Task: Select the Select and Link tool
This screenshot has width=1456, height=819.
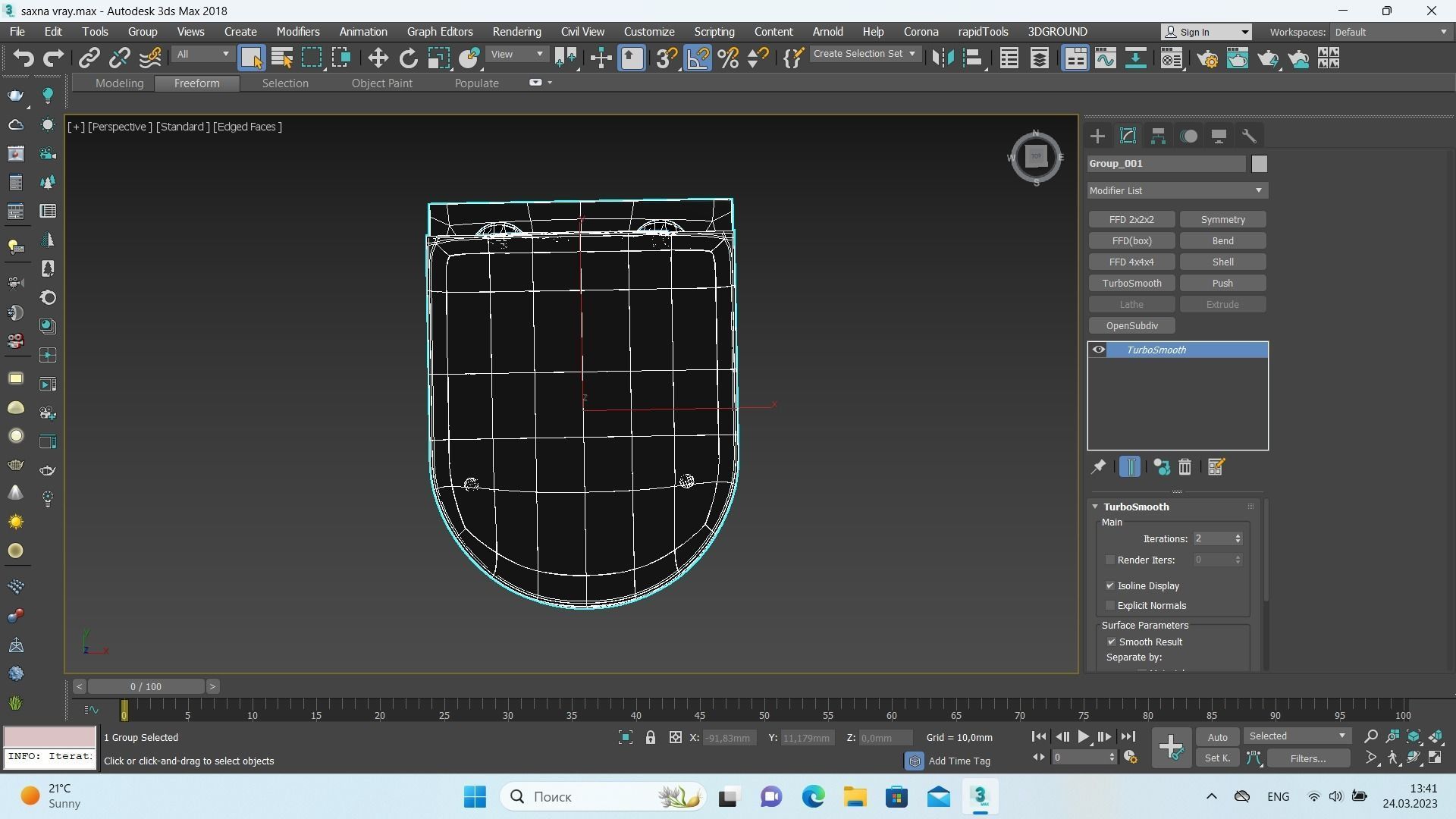Action: pyautogui.click(x=89, y=58)
